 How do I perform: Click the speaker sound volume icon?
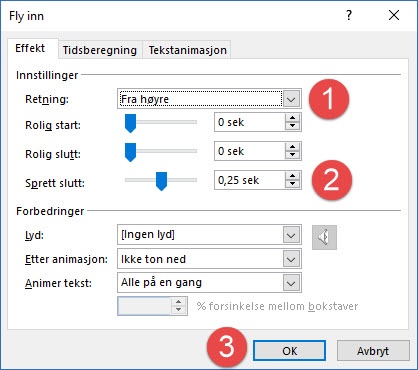click(x=324, y=237)
